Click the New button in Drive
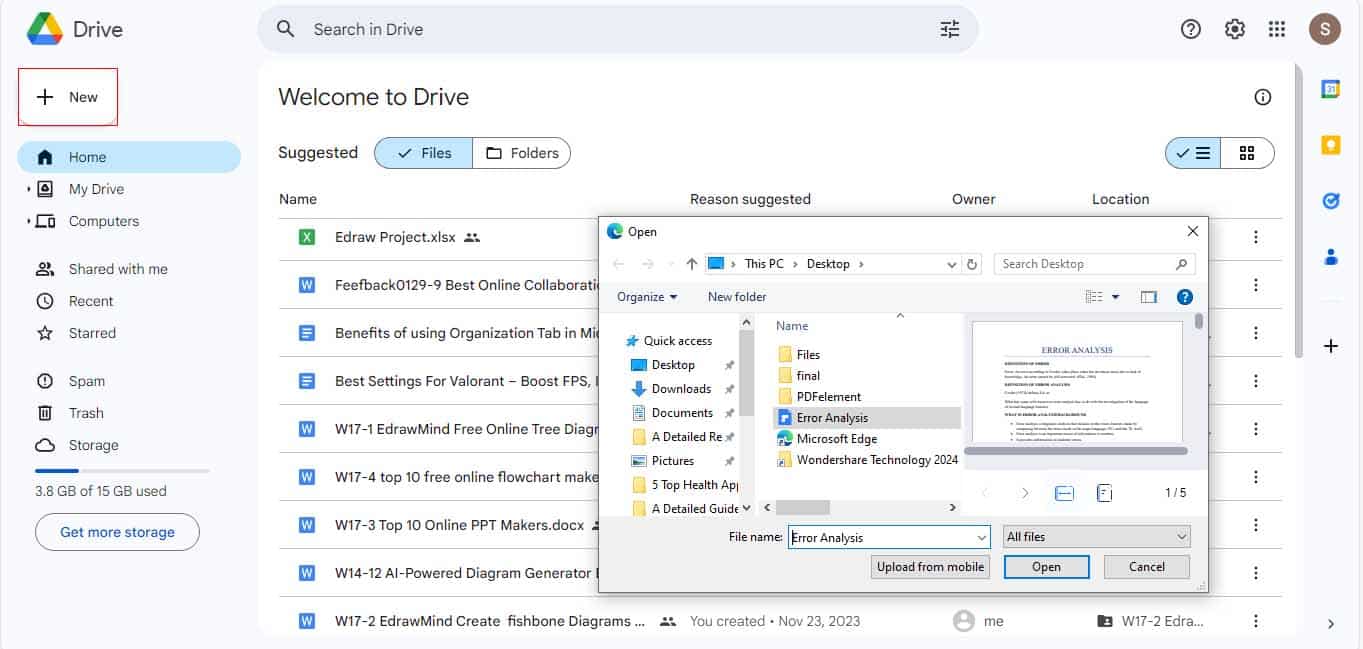1363x649 pixels. click(x=68, y=97)
